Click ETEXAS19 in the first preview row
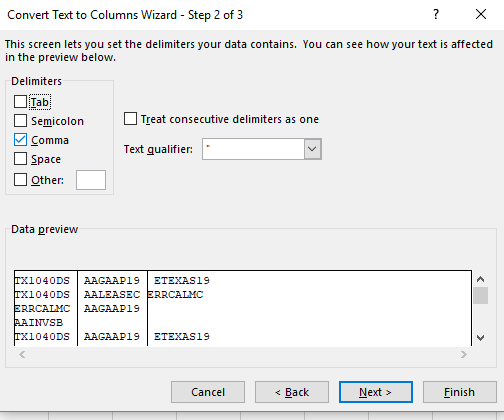This screenshot has height=420, width=504. [182, 281]
